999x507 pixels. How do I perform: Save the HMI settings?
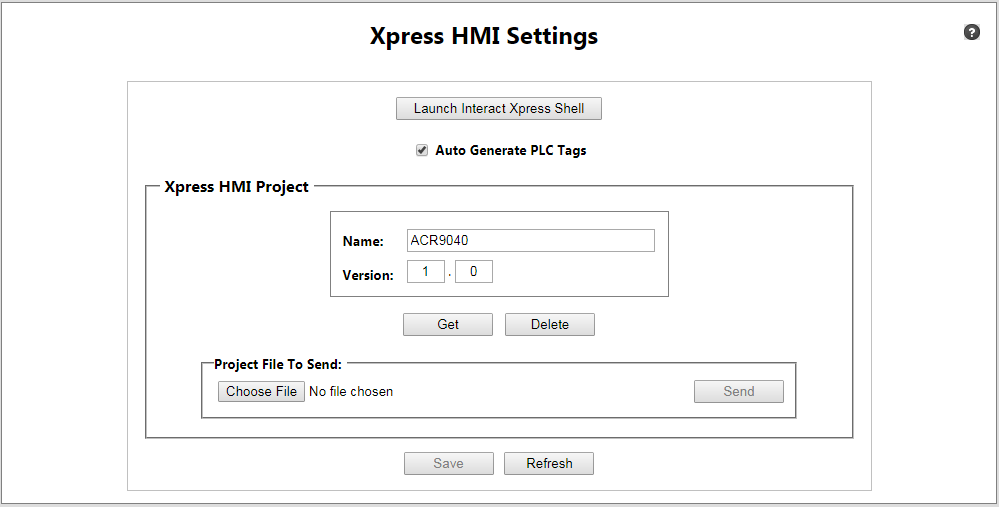[x=449, y=464]
